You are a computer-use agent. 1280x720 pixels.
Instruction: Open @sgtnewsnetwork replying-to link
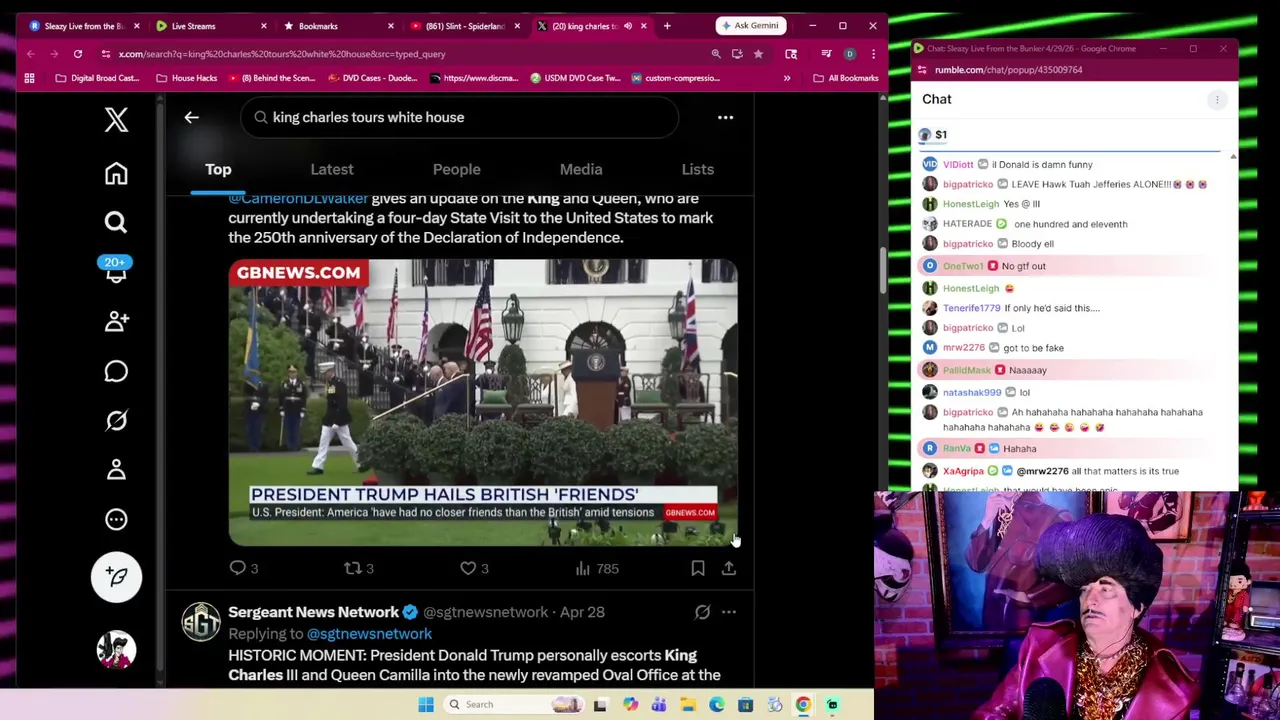(x=369, y=634)
